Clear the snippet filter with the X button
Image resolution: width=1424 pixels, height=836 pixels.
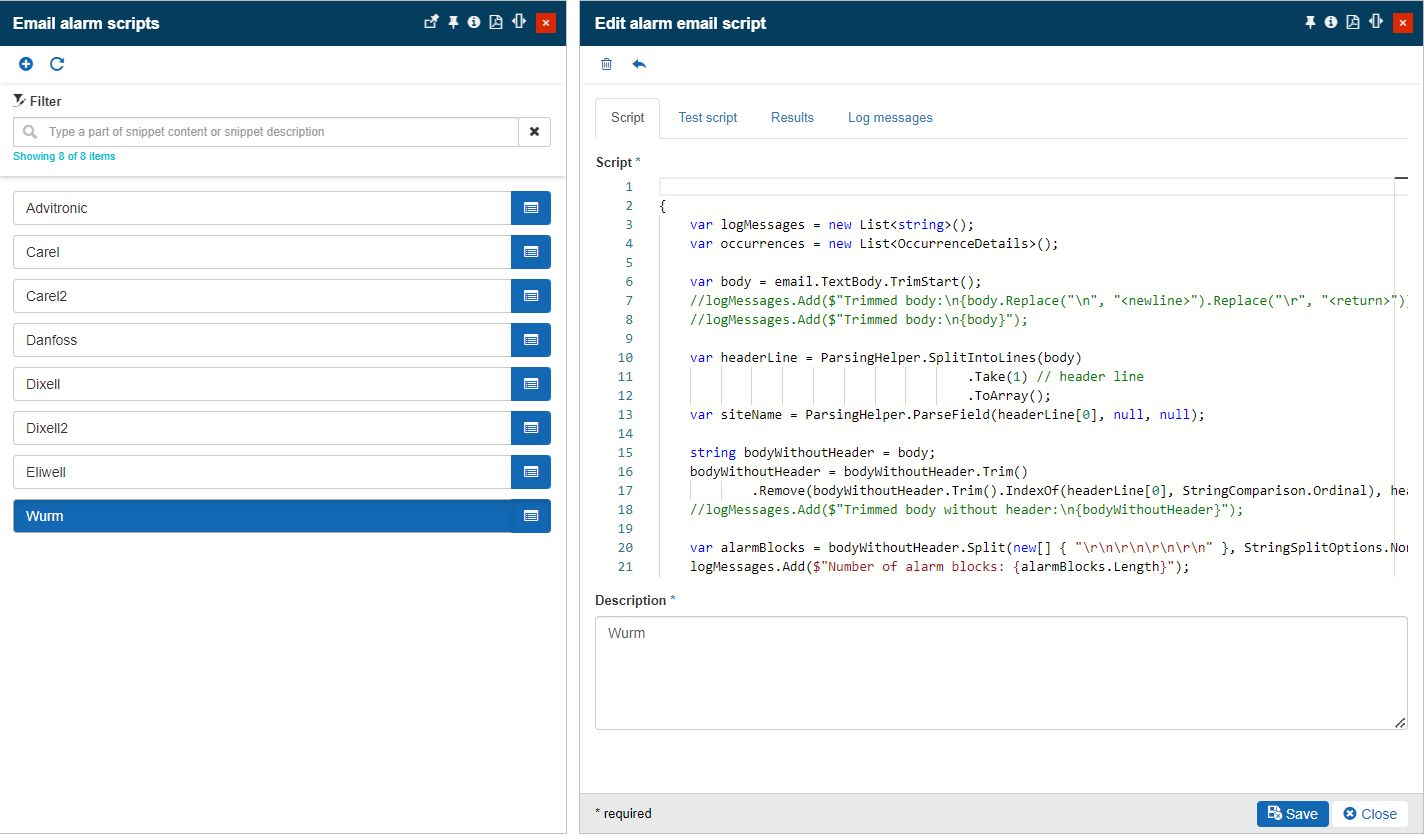(x=534, y=132)
